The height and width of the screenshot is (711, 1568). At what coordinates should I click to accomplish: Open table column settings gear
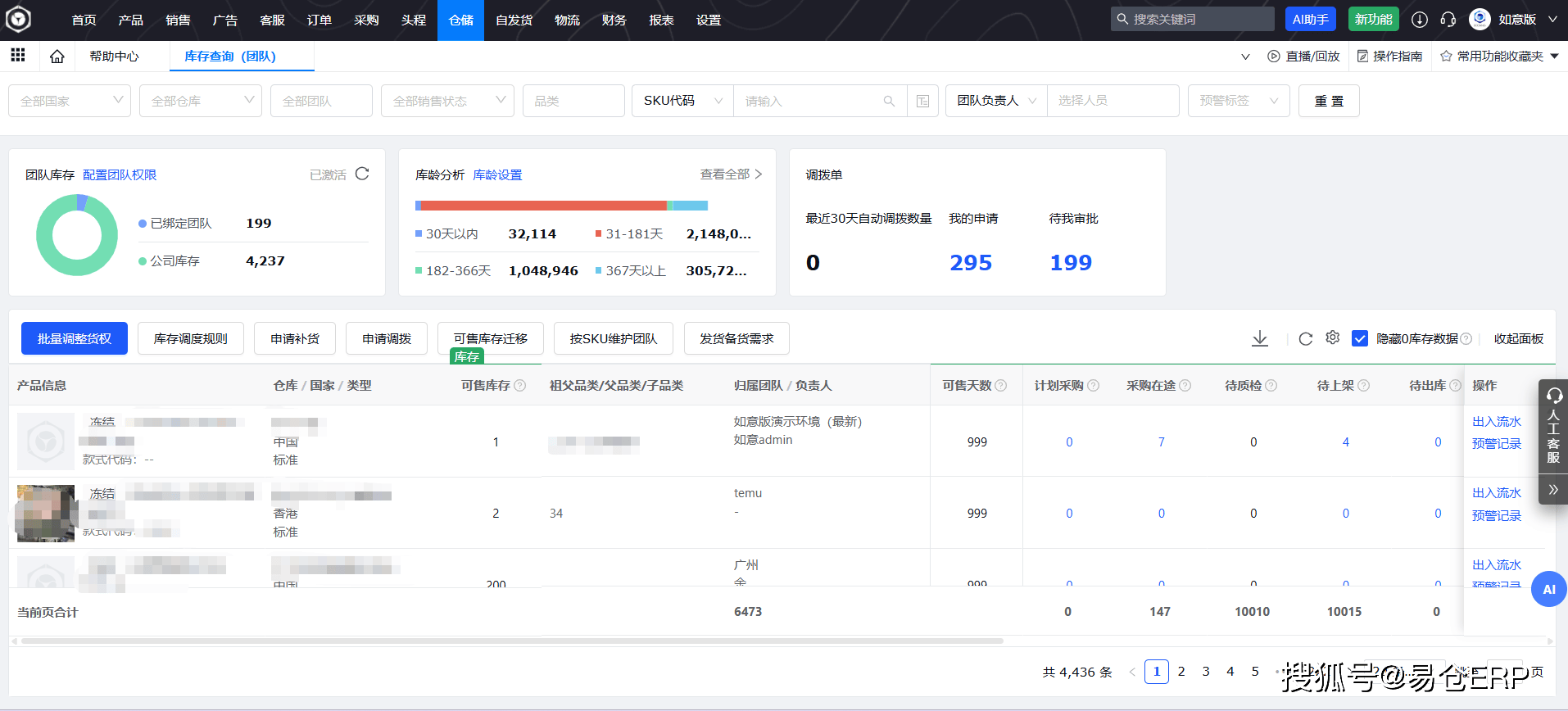click(x=1333, y=337)
